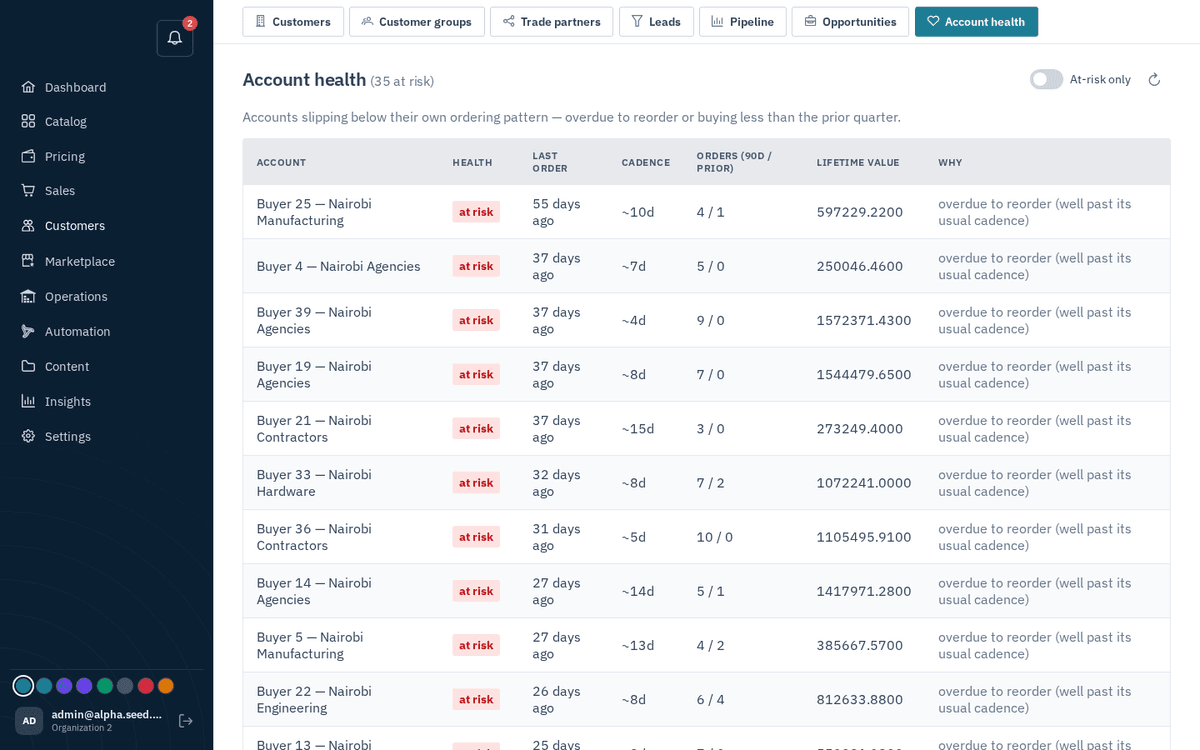Viewport: 1200px width, 750px height.
Task: Open the Customers tab
Action: click(293, 22)
